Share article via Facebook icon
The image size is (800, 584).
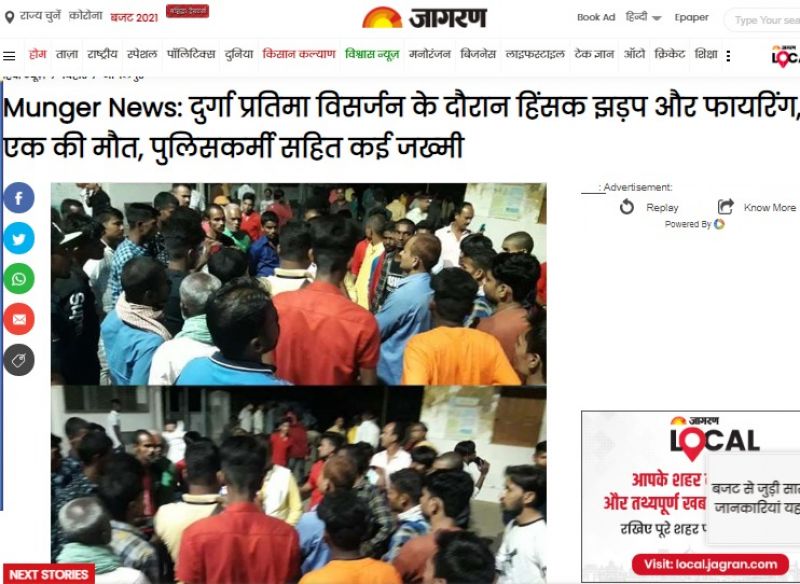click(x=19, y=198)
